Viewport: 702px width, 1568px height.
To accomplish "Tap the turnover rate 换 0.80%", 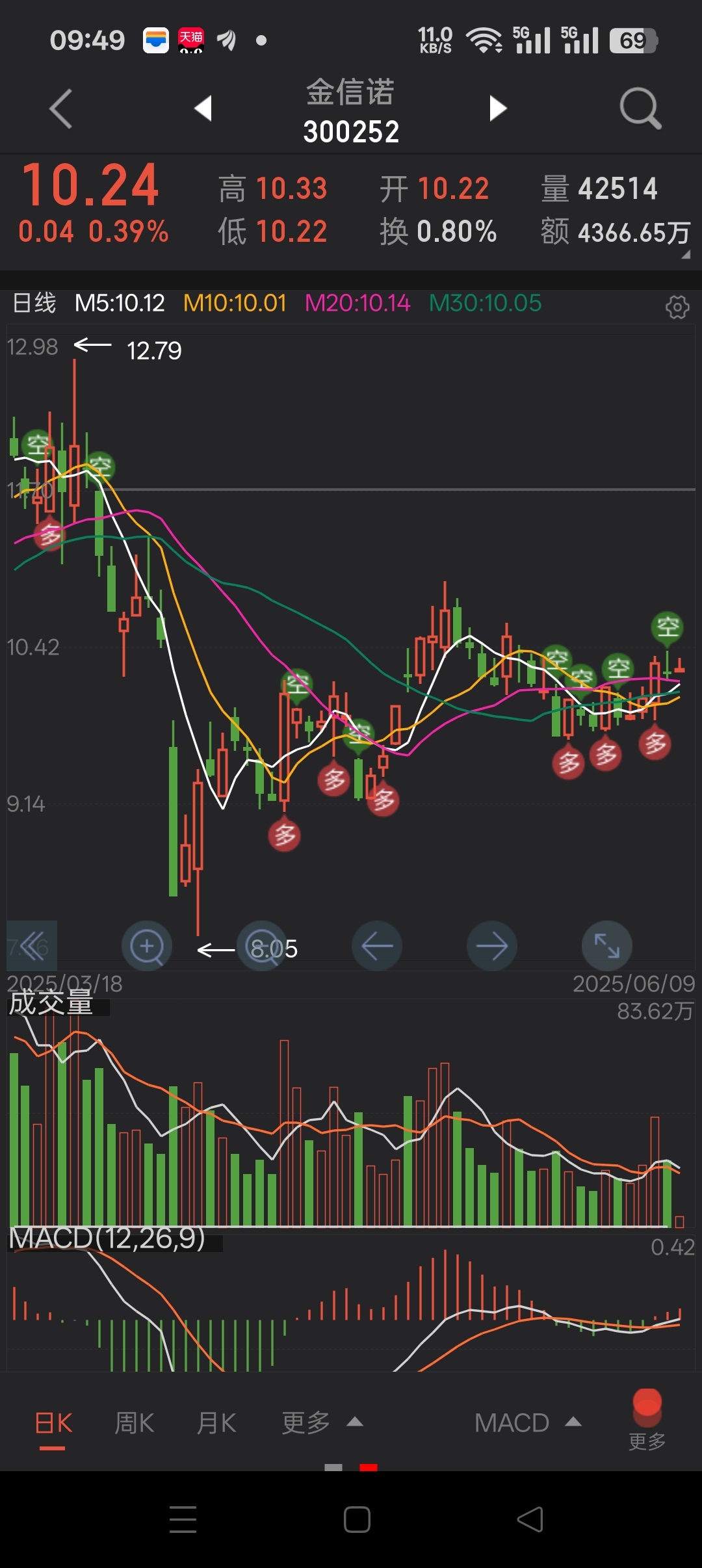I will pyautogui.click(x=438, y=231).
